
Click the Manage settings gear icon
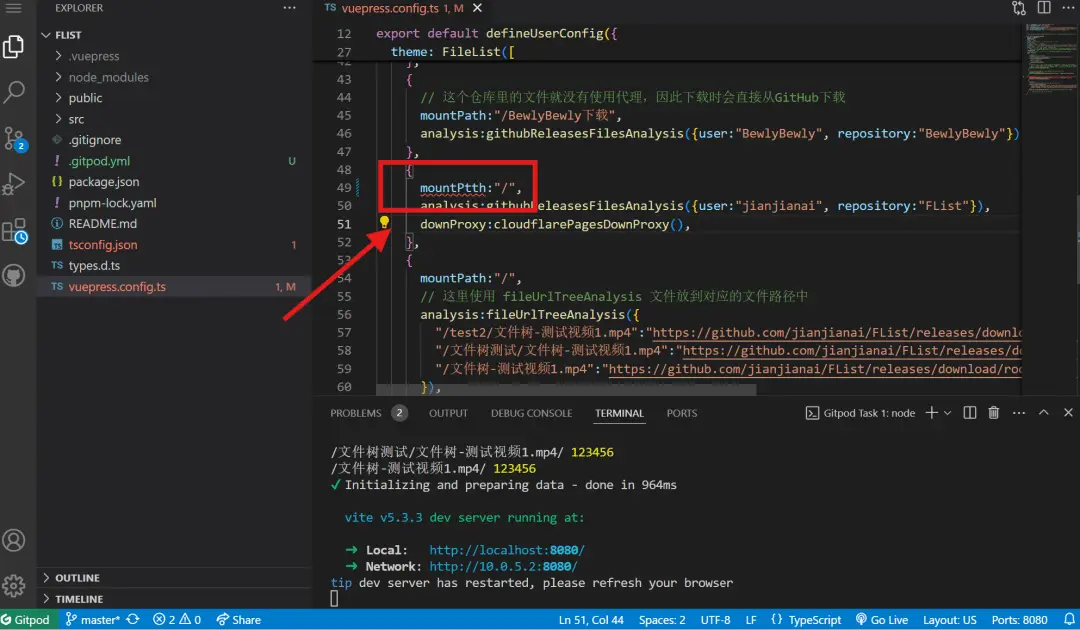click(x=14, y=585)
